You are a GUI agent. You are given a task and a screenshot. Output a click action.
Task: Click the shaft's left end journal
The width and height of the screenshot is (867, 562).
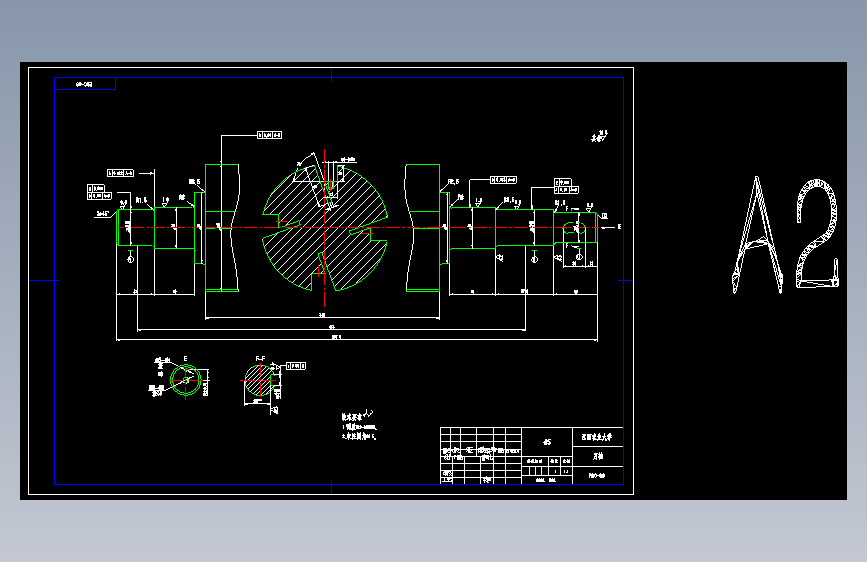point(135,227)
